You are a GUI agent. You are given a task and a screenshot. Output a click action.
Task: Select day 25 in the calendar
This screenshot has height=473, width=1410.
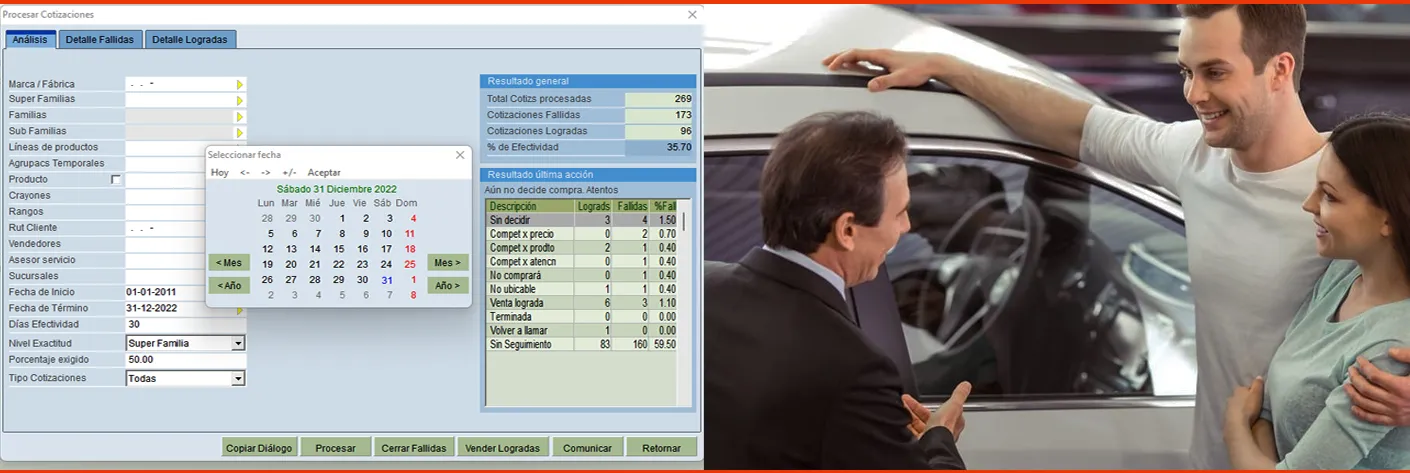click(x=410, y=264)
